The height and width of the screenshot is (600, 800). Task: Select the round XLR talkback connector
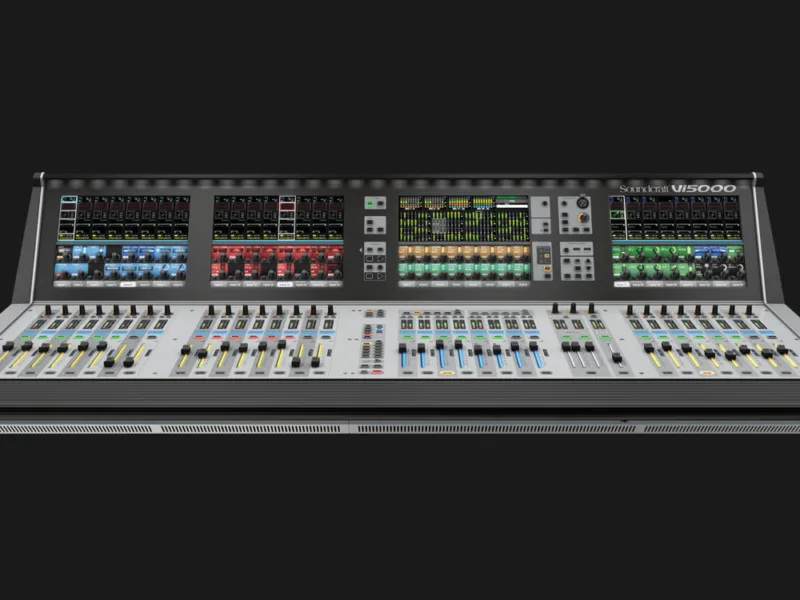click(x=582, y=203)
